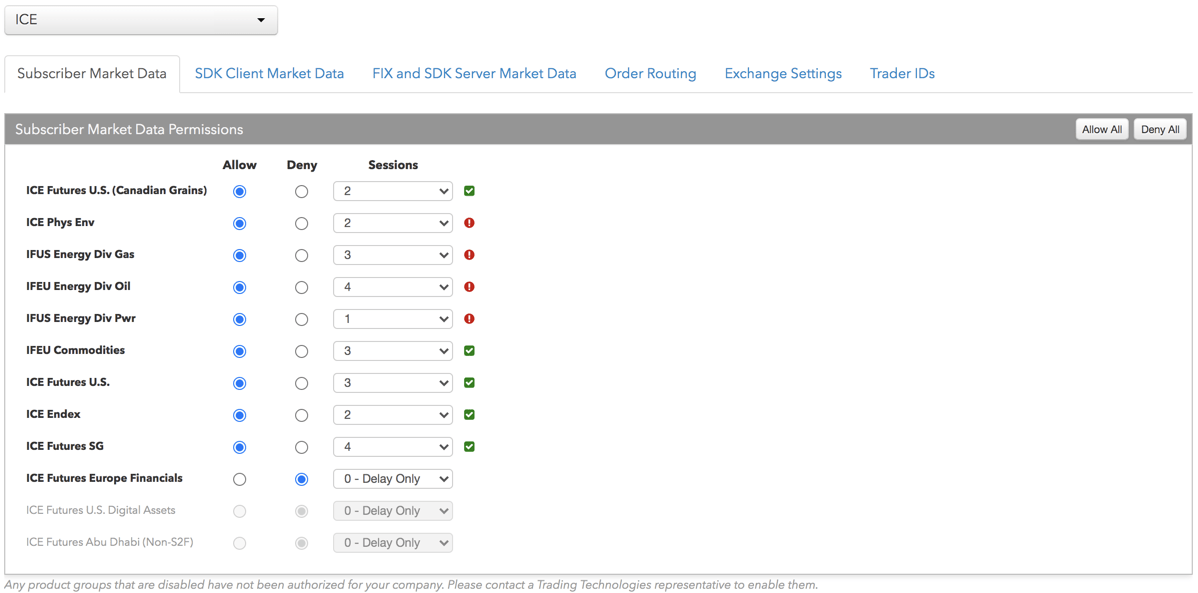This screenshot has height=593, width=1198.
Task: Select Allow for IFUS Energy Div Gas
Action: click(x=240, y=255)
